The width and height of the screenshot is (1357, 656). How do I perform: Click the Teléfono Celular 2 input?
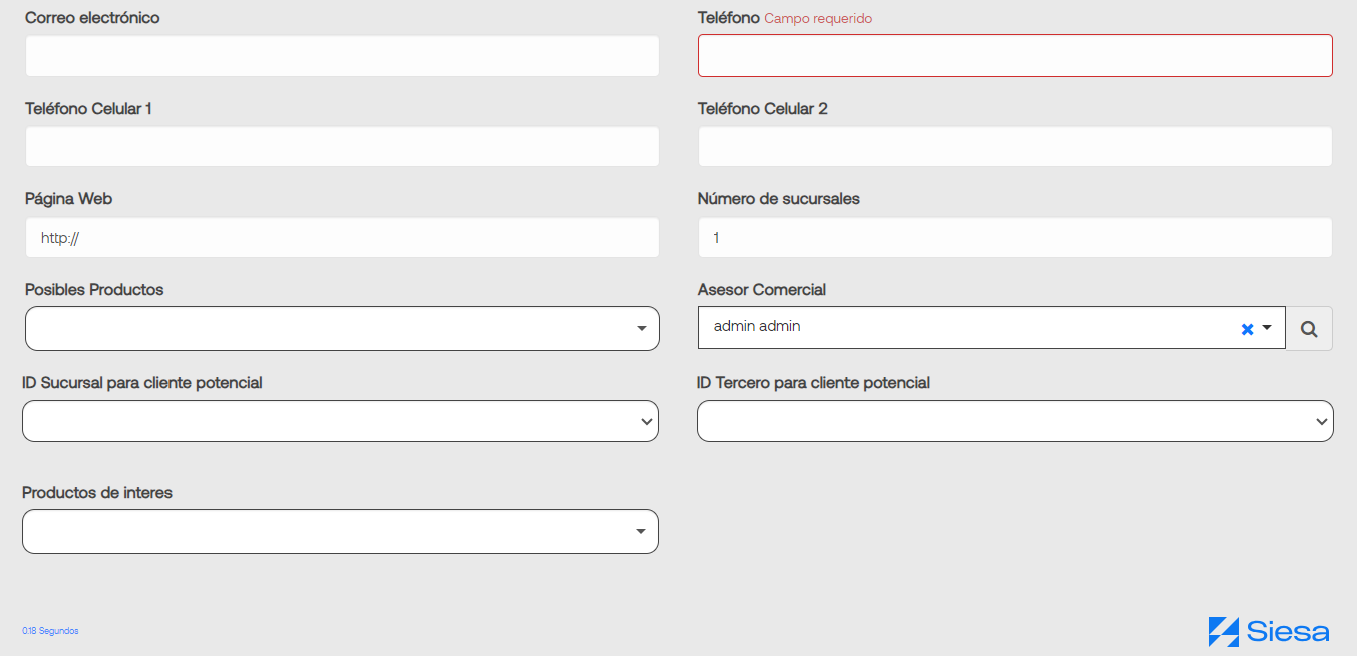1015,146
